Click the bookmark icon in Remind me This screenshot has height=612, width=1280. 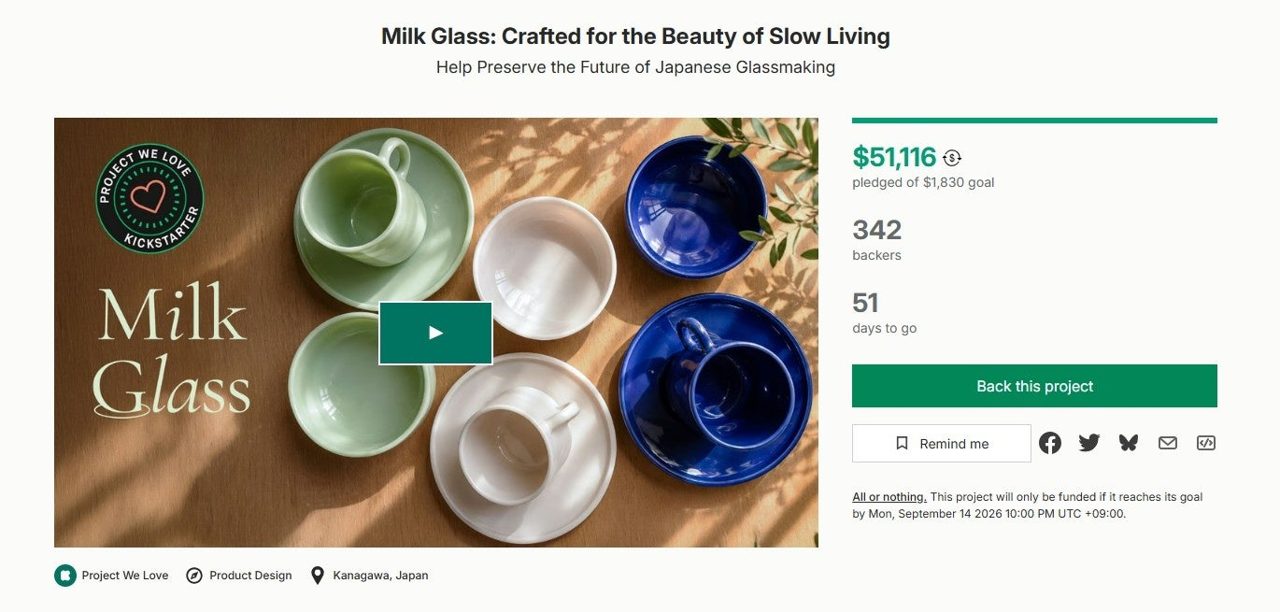point(902,443)
